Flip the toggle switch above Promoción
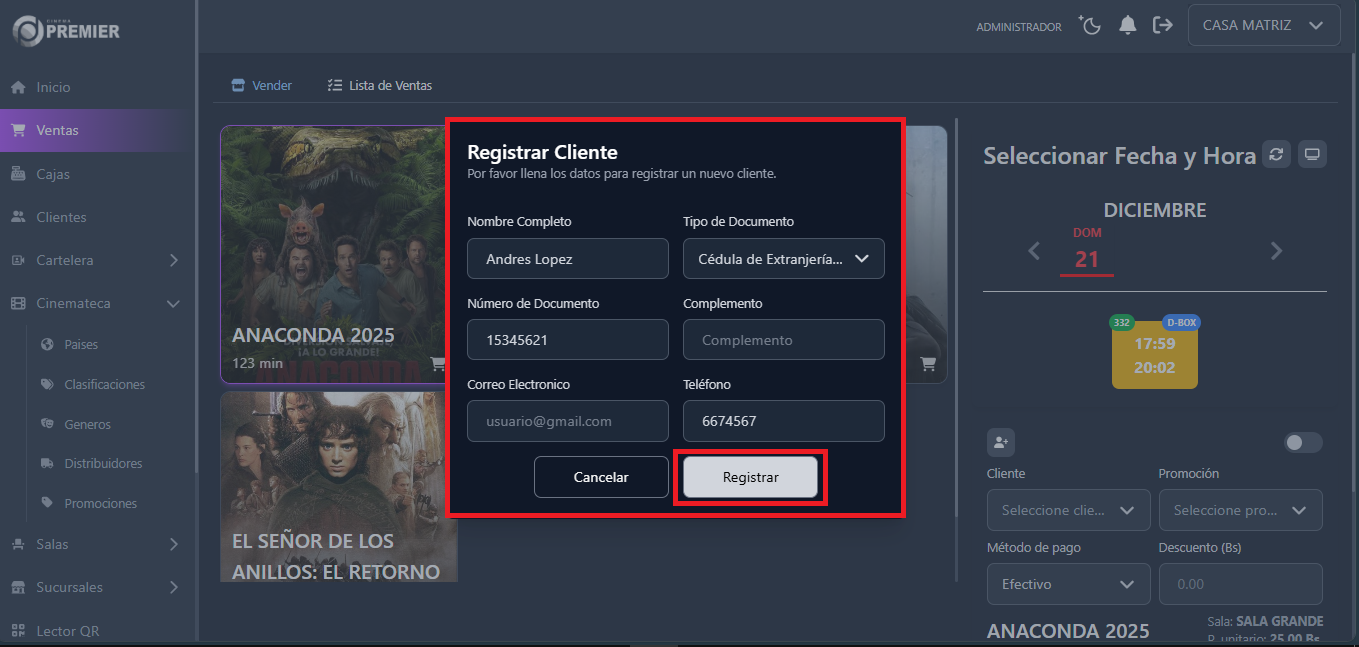This screenshot has width=1359, height=647. pos(1302,441)
